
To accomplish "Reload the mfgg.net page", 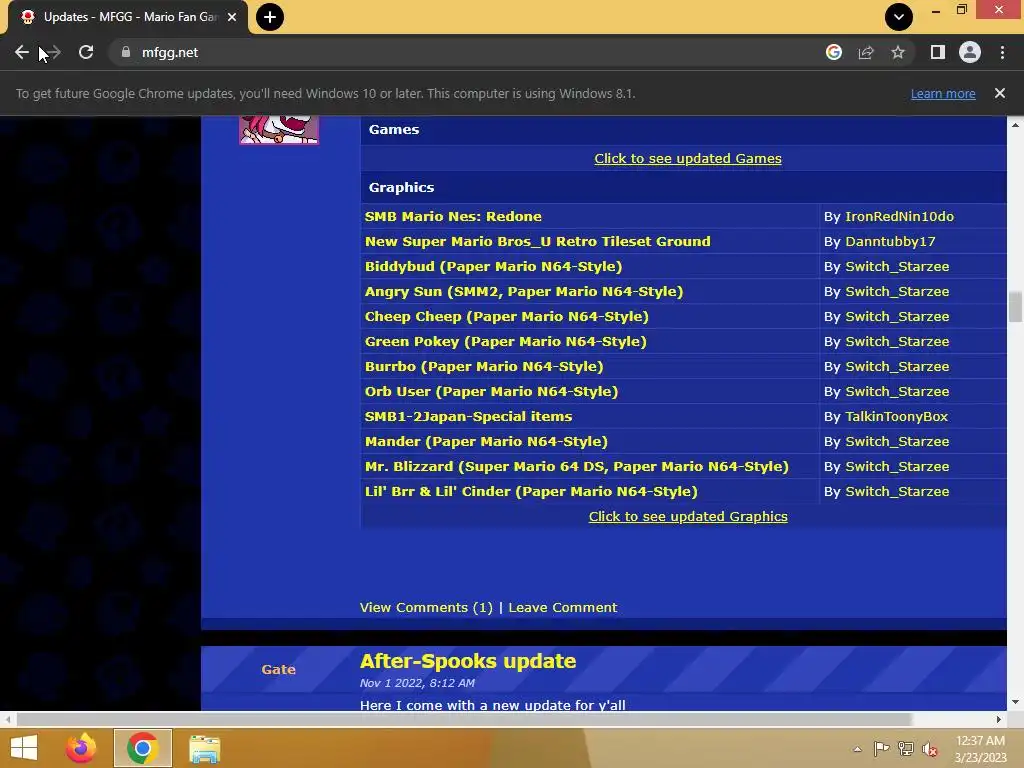I will point(86,52).
